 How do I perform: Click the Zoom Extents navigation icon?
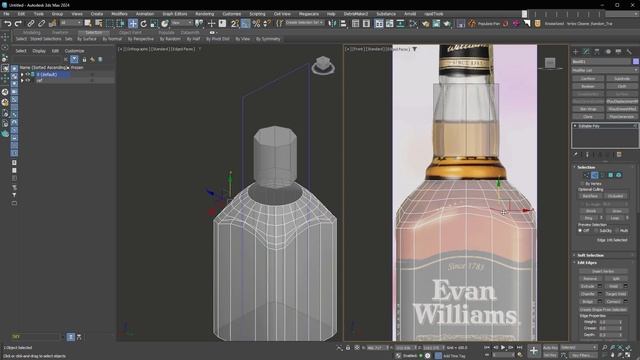click(x=620, y=347)
